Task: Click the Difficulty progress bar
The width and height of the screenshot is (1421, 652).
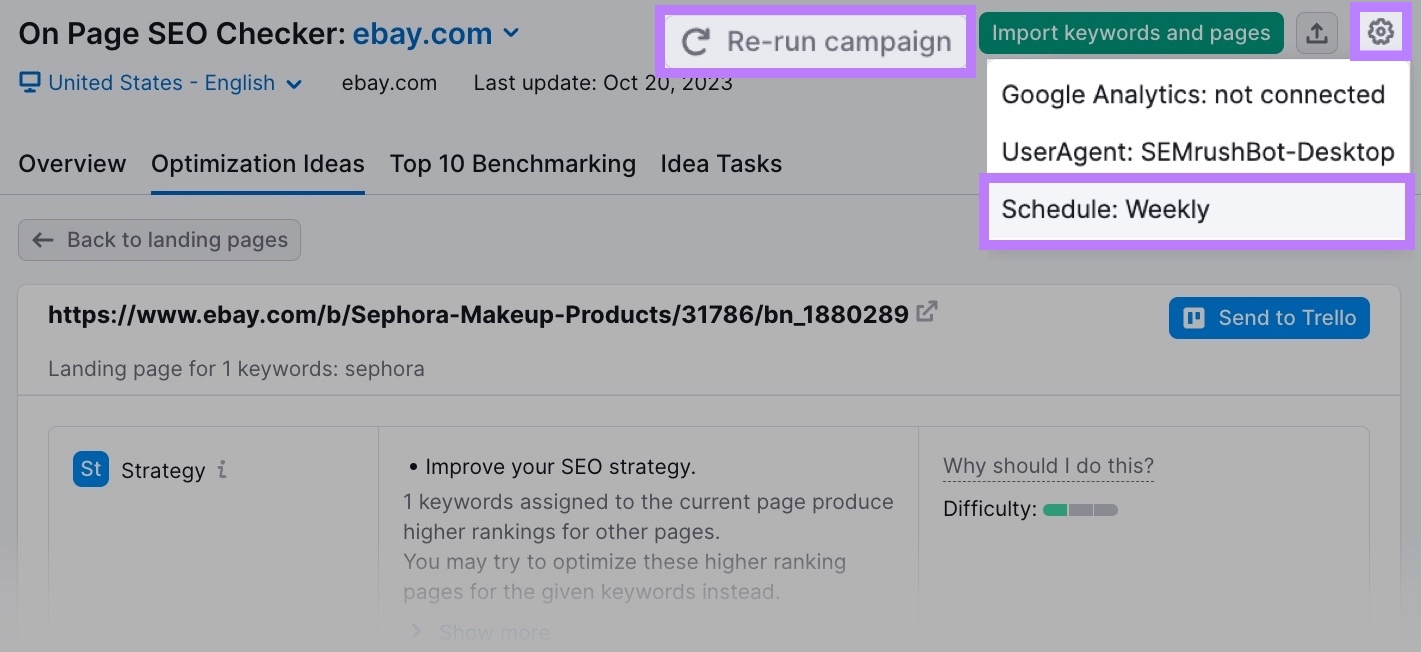Action: pyautogui.click(x=1080, y=509)
